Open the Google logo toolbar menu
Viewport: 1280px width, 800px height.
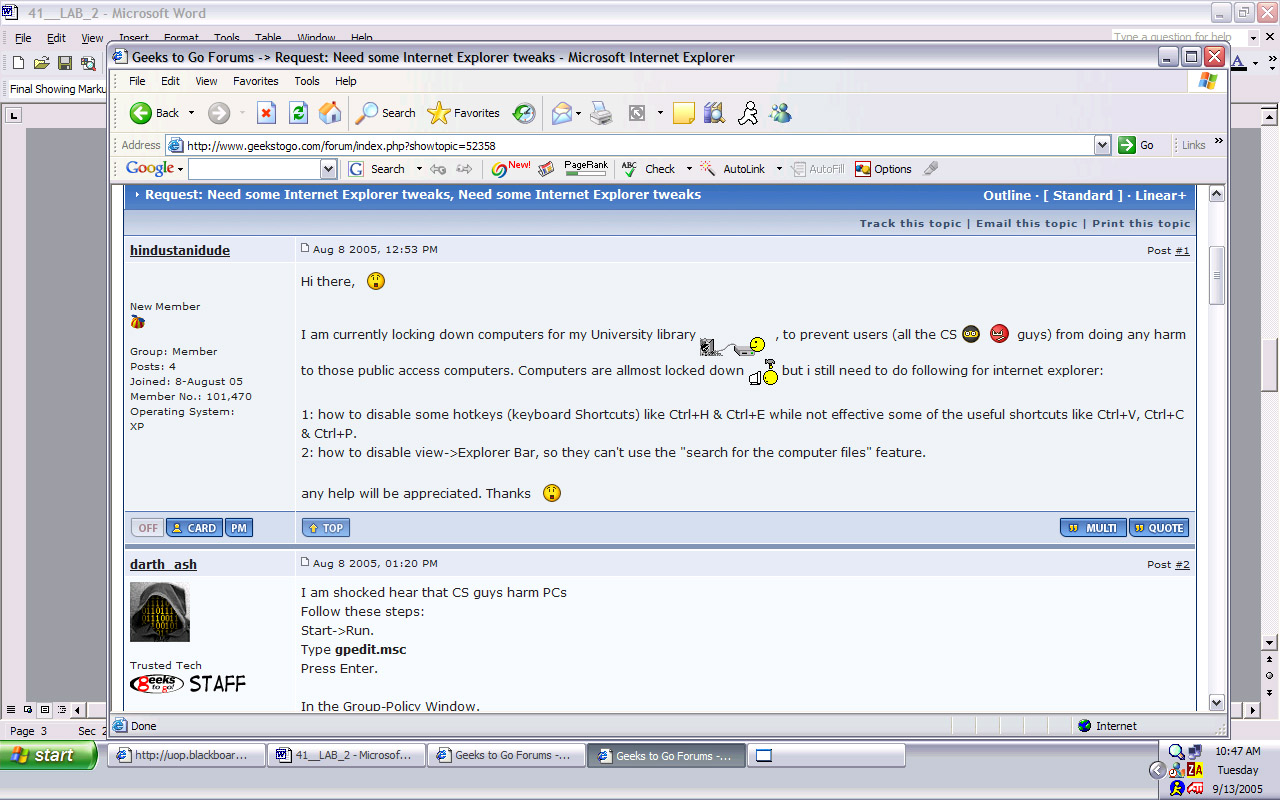154,169
